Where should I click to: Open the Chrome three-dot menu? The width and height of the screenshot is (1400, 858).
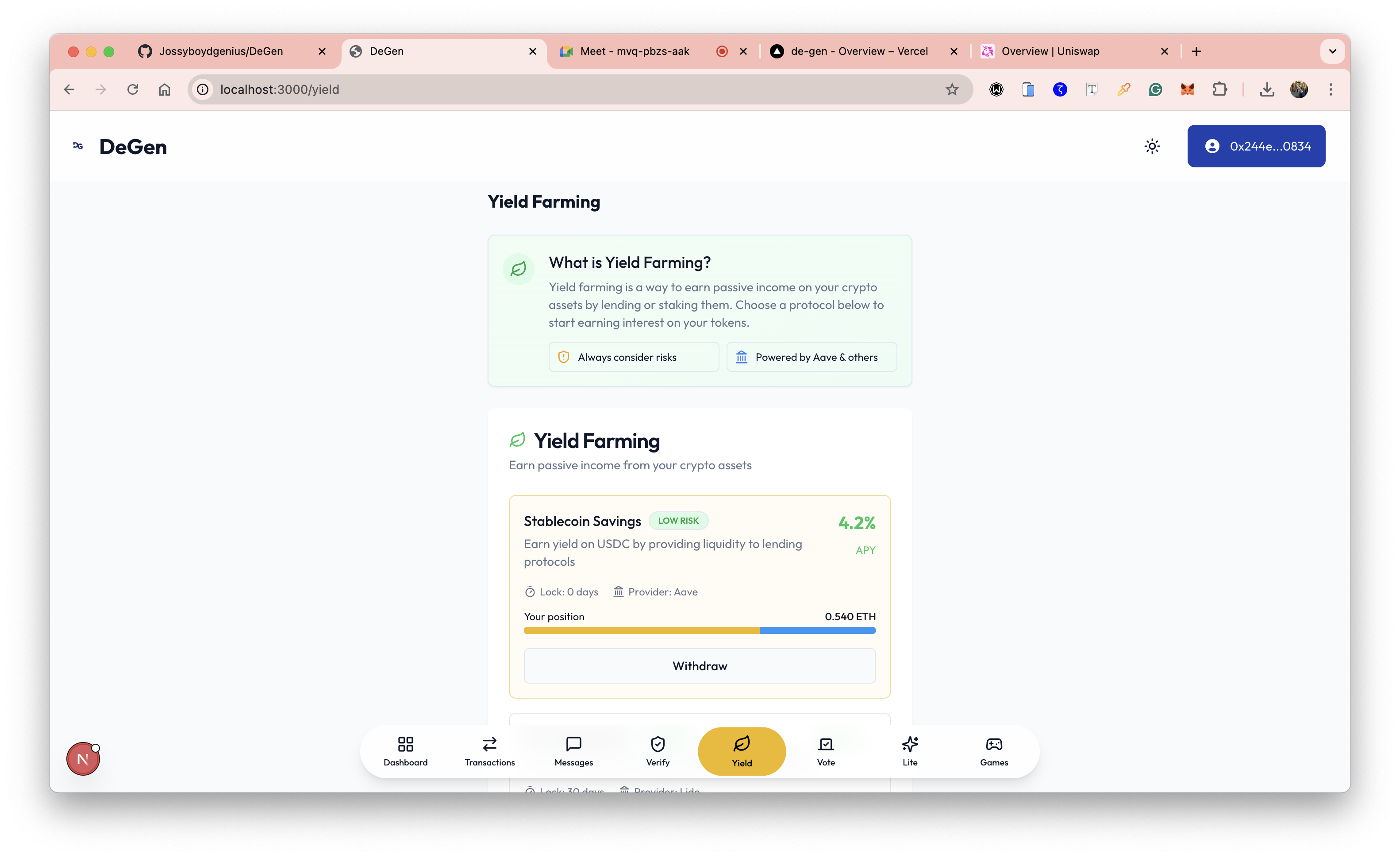click(x=1330, y=89)
